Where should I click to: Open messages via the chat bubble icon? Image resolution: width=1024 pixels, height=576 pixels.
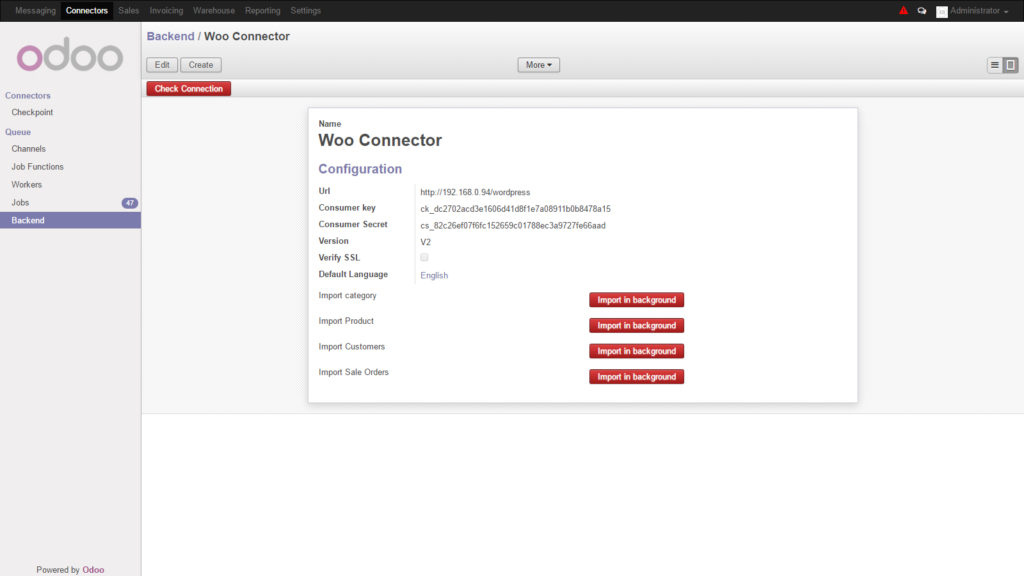click(x=922, y=9)
